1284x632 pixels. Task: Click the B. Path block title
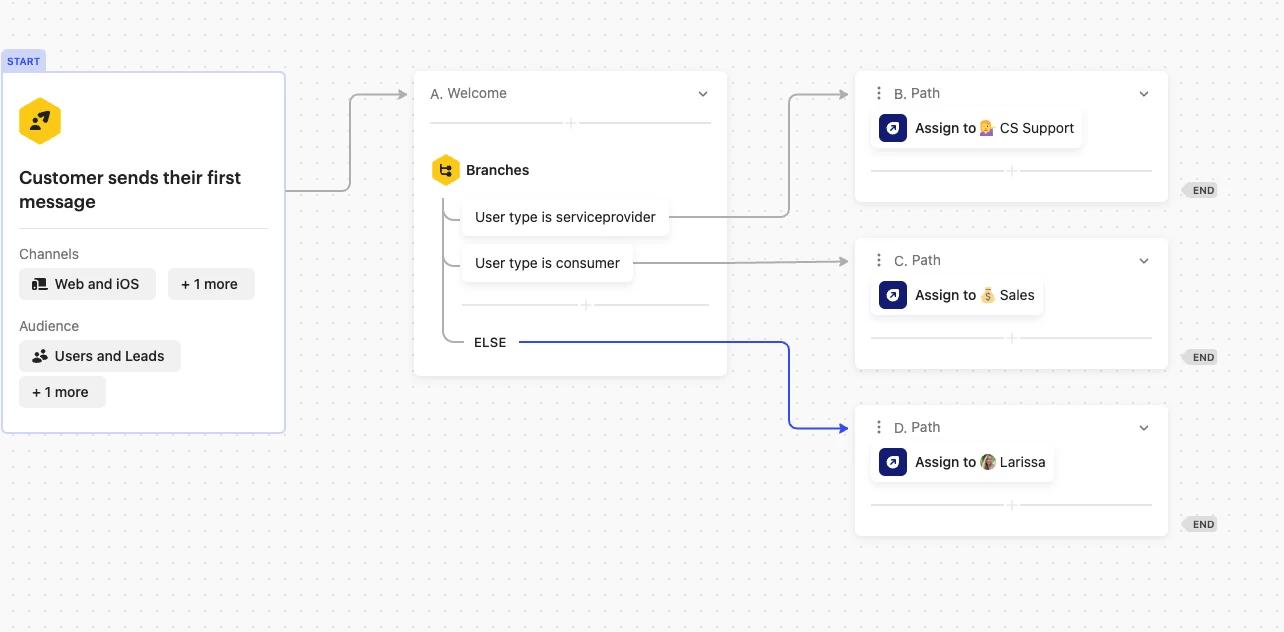[917, 93]
